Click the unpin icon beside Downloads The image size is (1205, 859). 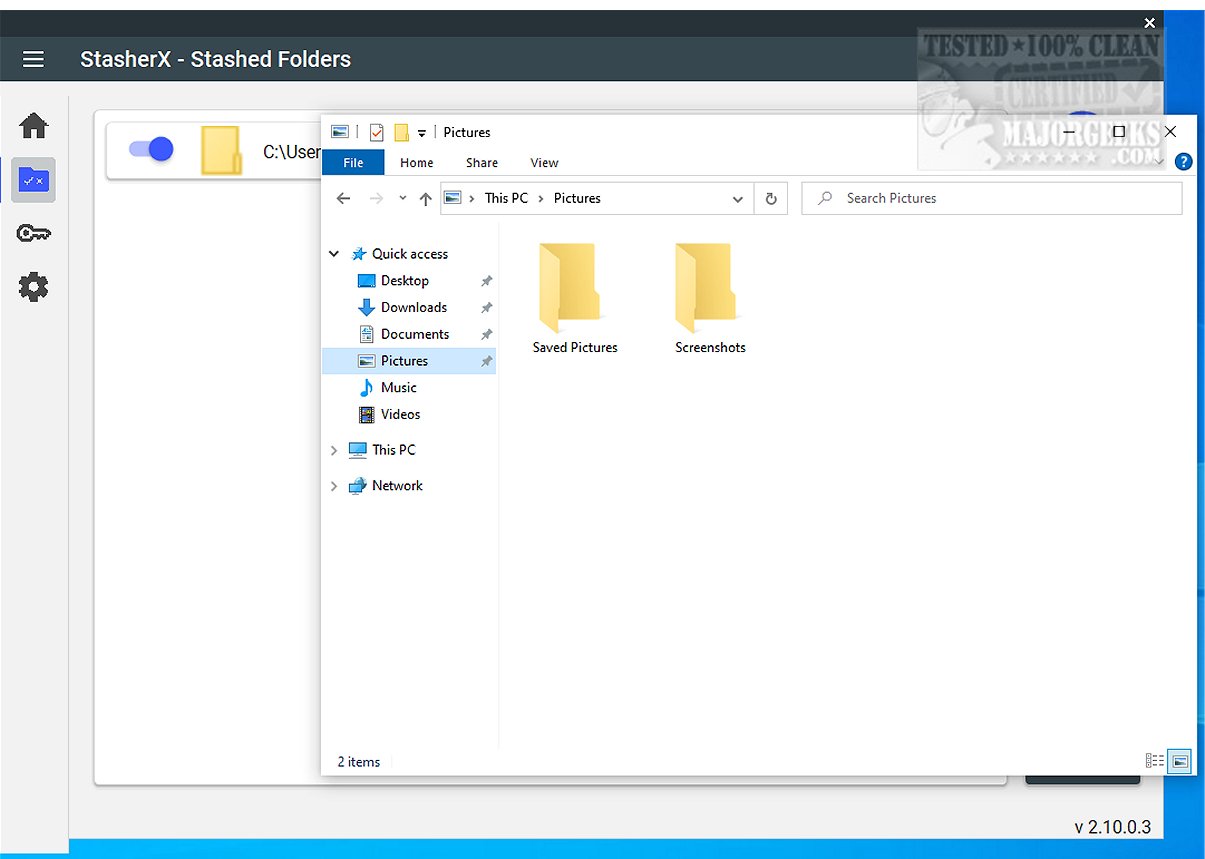pyautogui.click(x=487, y=308)
